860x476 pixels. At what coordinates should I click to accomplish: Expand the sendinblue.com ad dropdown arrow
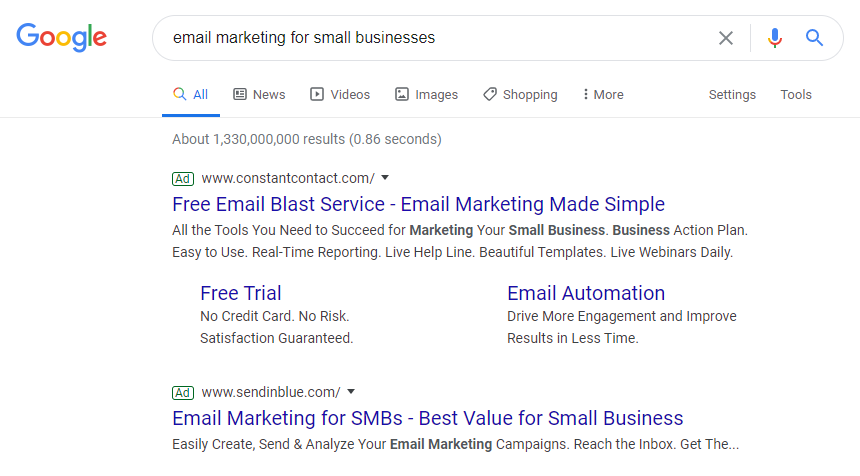tap(351, 392)
